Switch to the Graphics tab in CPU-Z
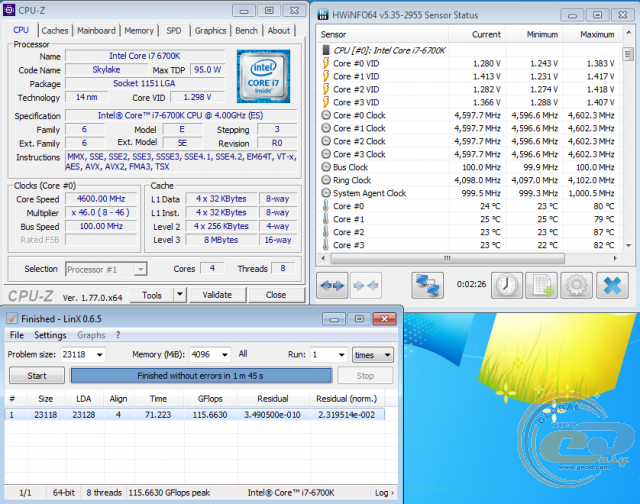This screenshot has width=640, height=504. tap(210, 31)
